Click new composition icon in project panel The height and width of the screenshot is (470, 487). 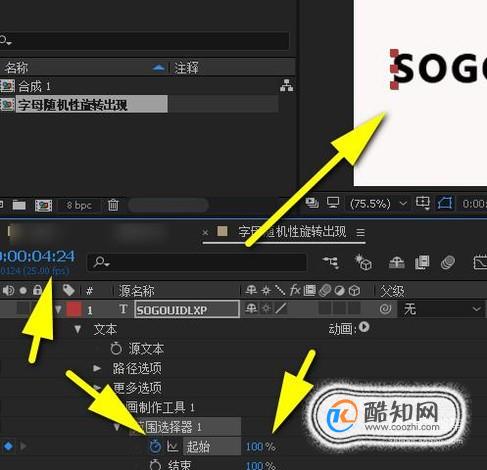coord(44,205)
